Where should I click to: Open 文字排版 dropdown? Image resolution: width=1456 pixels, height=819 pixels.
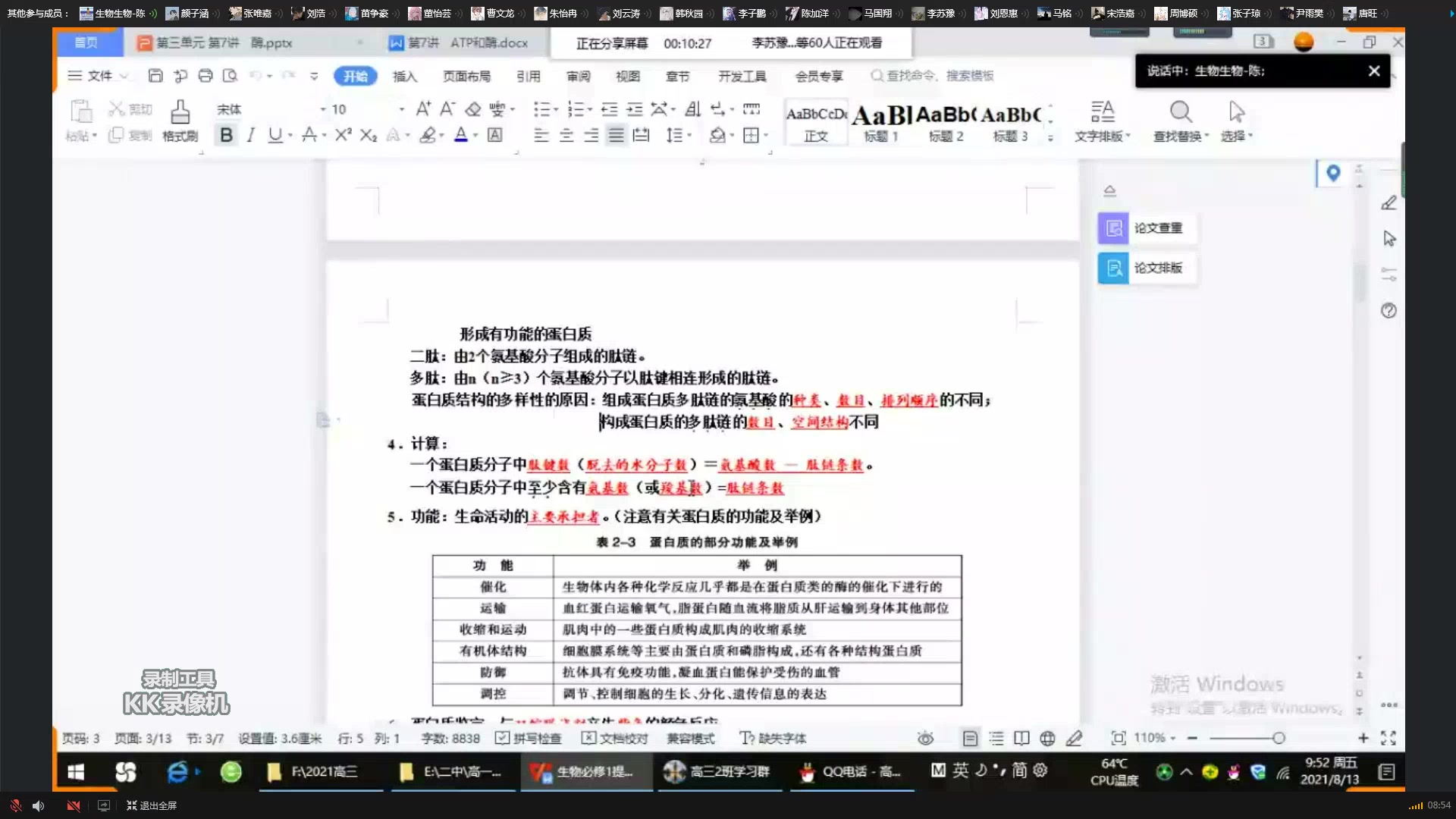(1103, 121)
